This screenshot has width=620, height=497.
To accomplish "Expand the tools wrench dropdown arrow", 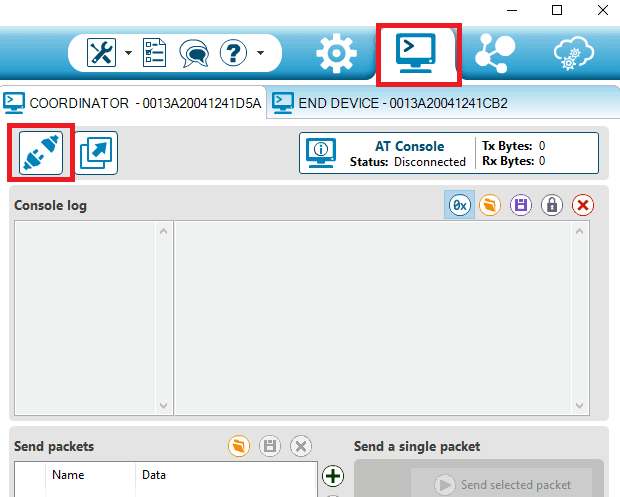I will click(128, 52).
